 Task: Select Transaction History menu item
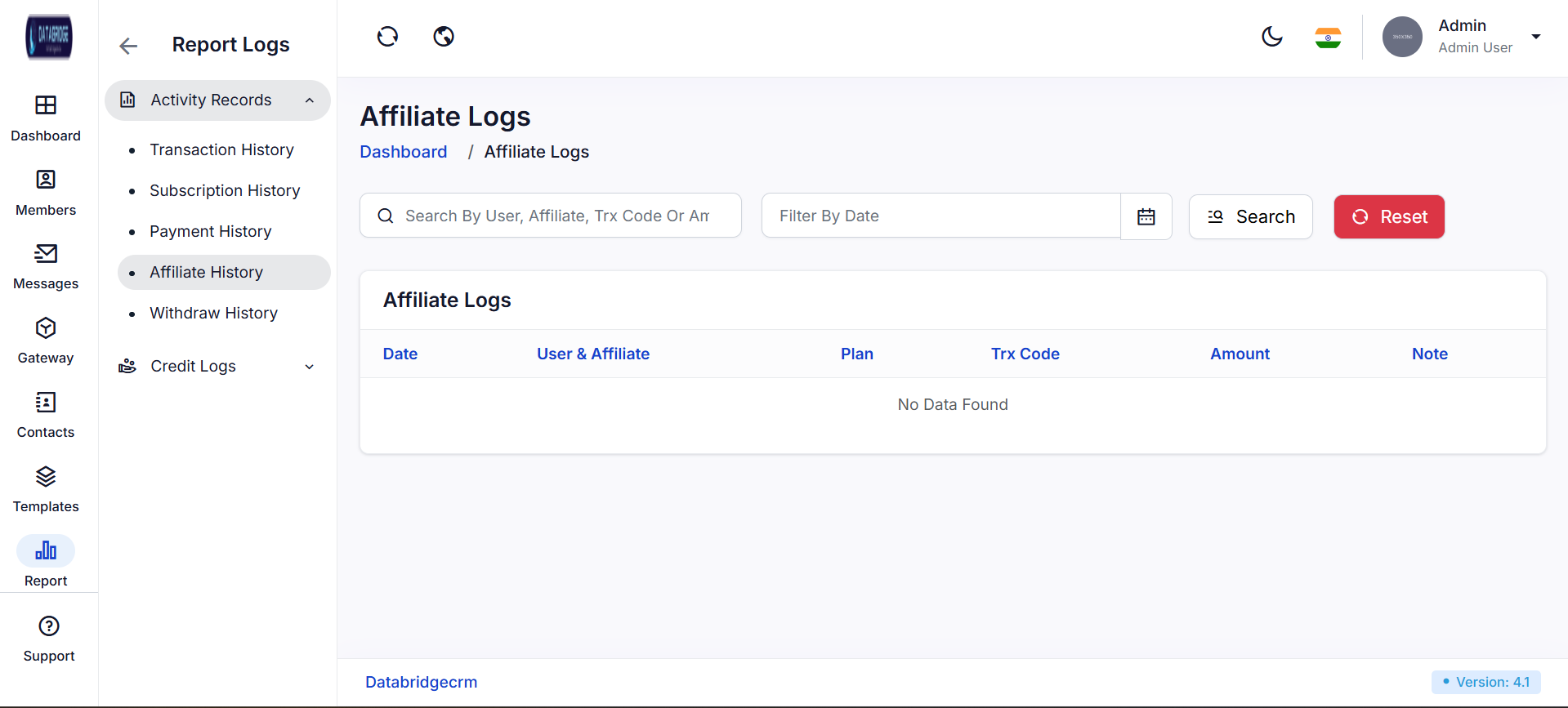tap(221, 150)
